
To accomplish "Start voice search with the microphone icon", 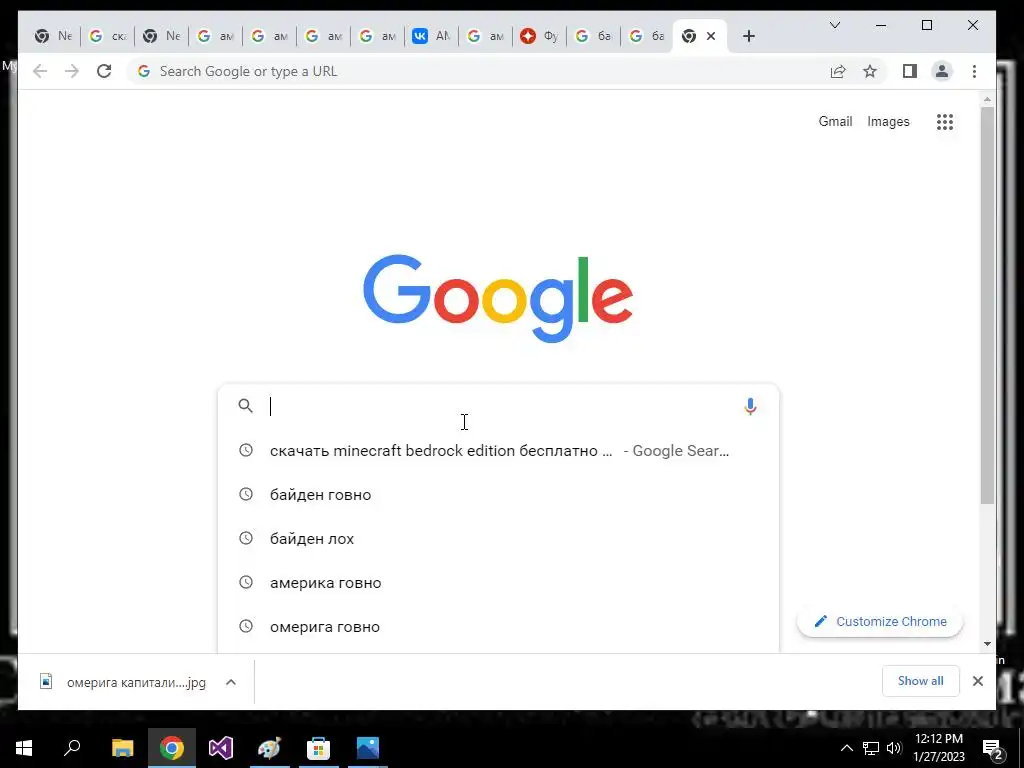I will 750,406.
